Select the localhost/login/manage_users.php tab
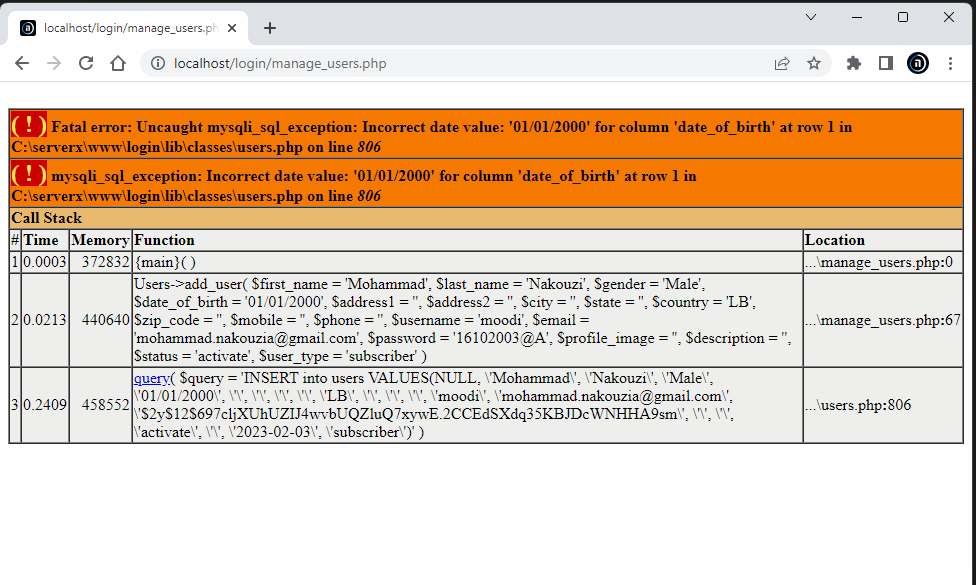 tap(128, 28)
